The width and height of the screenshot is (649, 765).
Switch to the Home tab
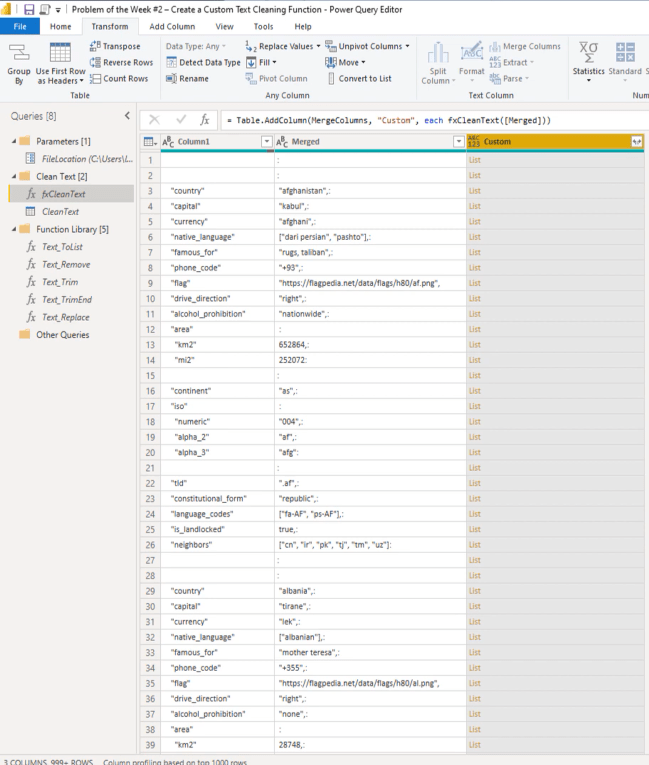click(x=61, y=26)
